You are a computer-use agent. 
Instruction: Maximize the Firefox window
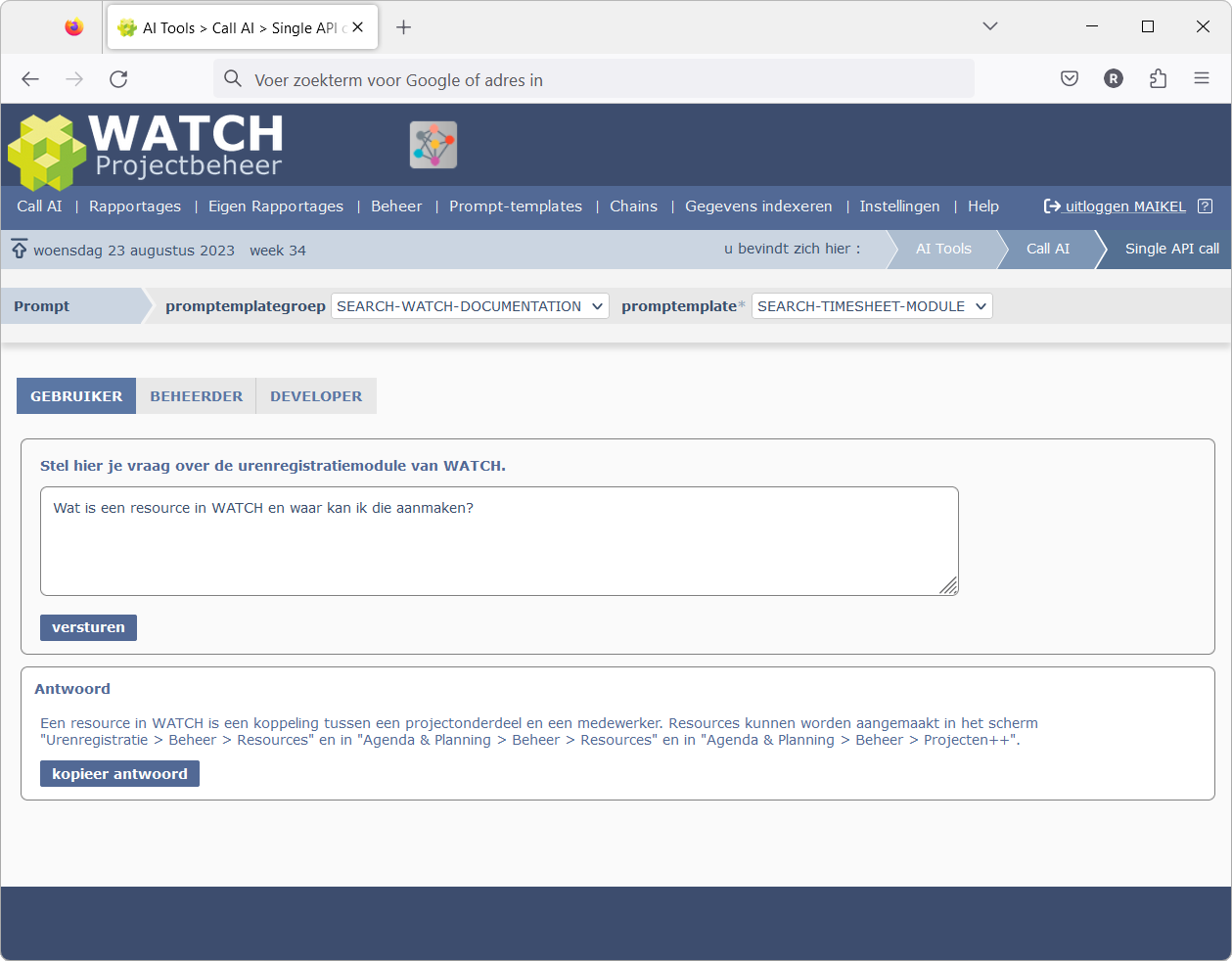pos(1148,26)
